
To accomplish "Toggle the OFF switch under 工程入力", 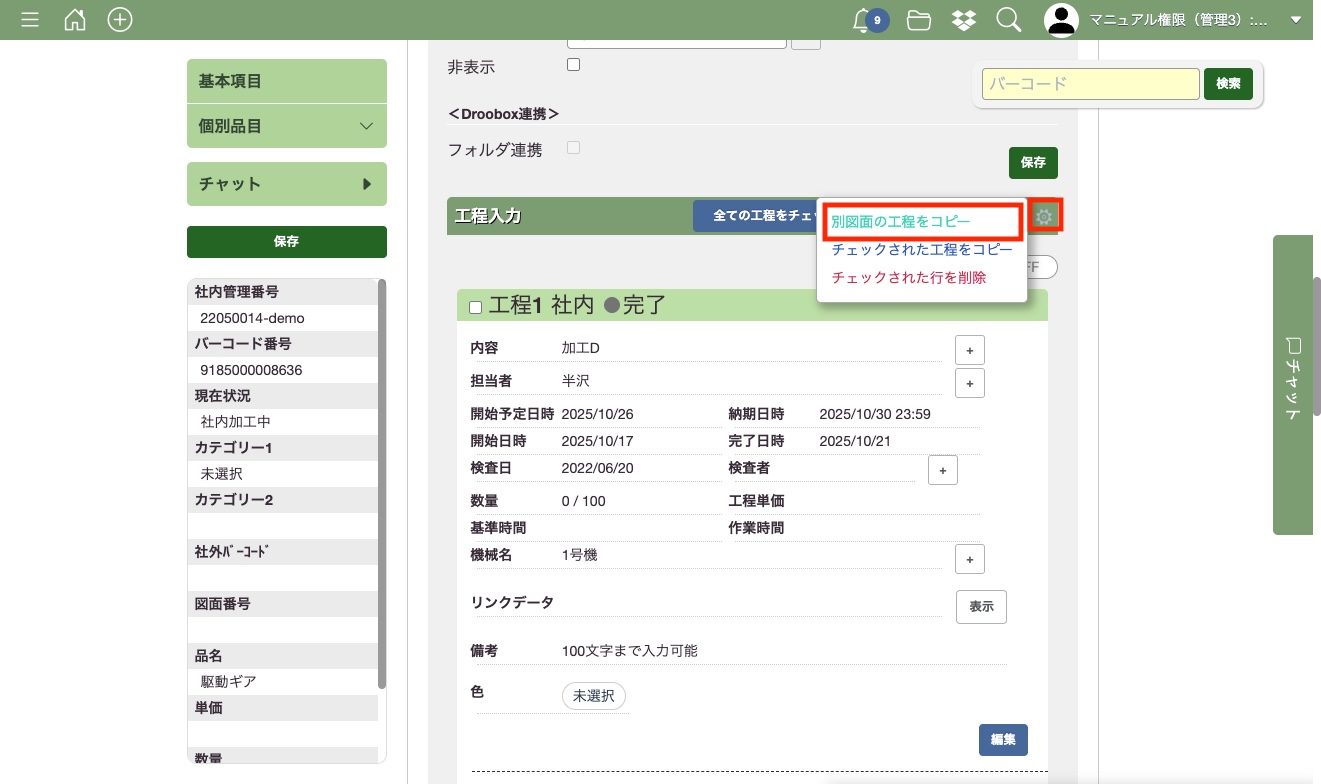I will tap(1040, 268).
